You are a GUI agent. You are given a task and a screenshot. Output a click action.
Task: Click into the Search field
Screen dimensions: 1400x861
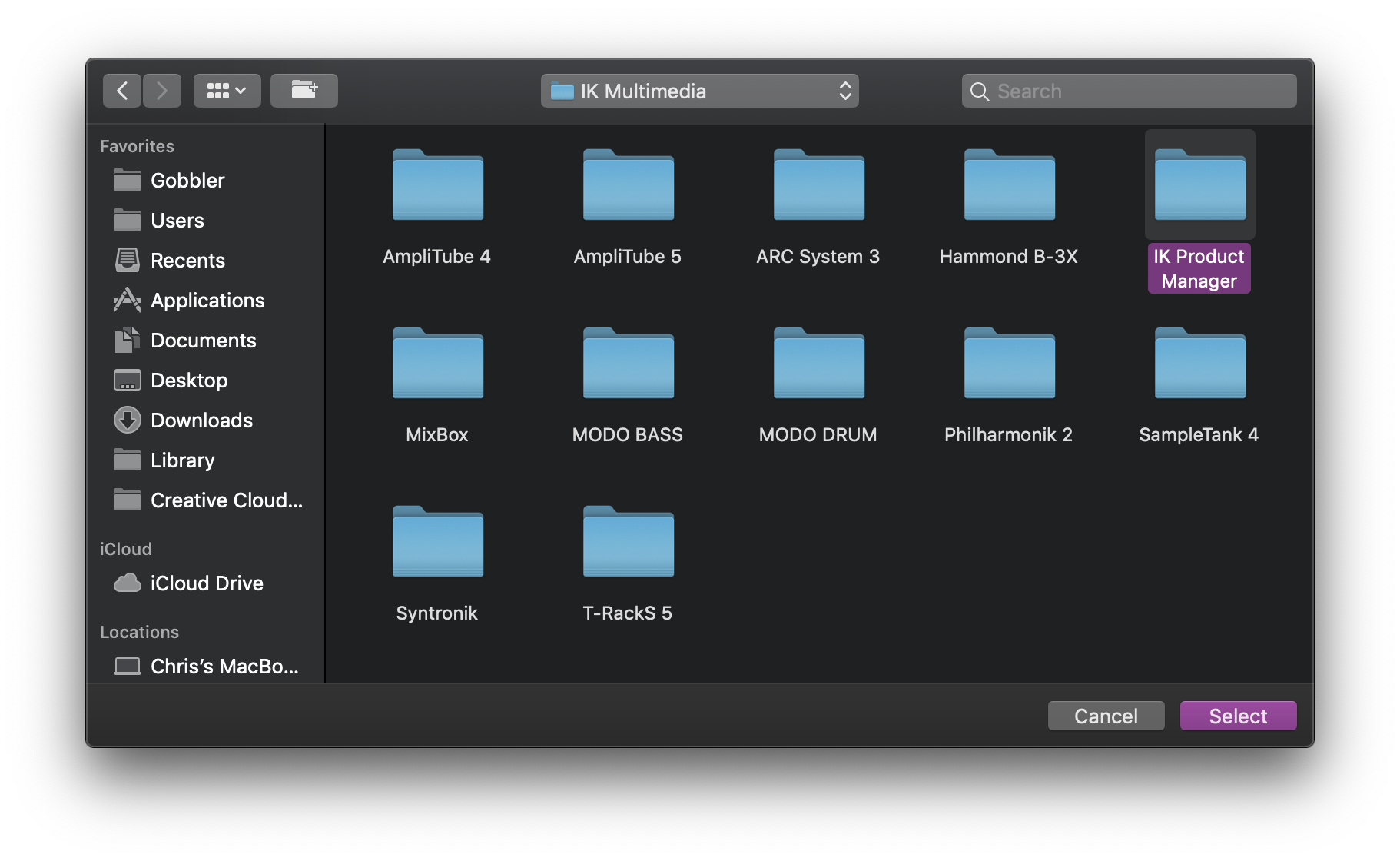1129,91
